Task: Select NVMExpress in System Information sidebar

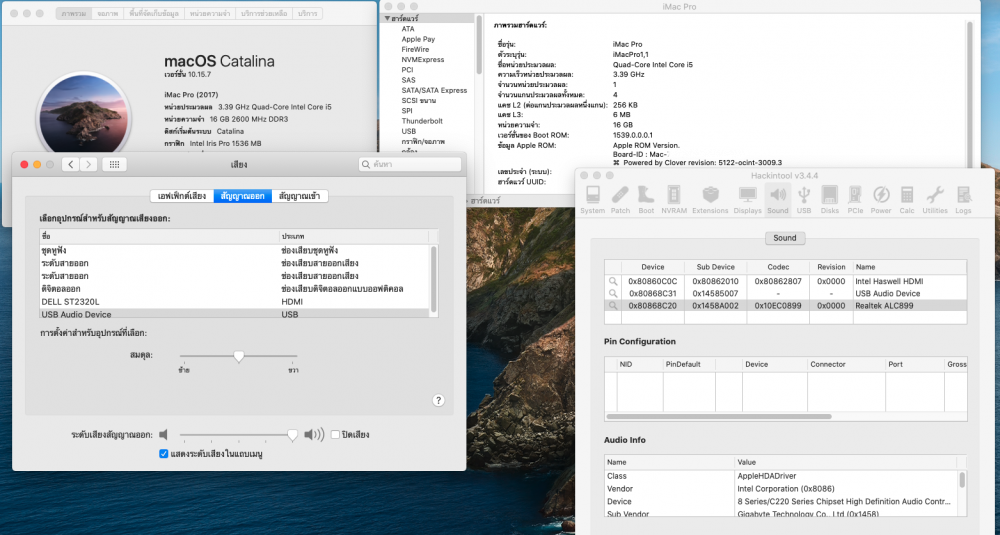Action: click(423, 59)
